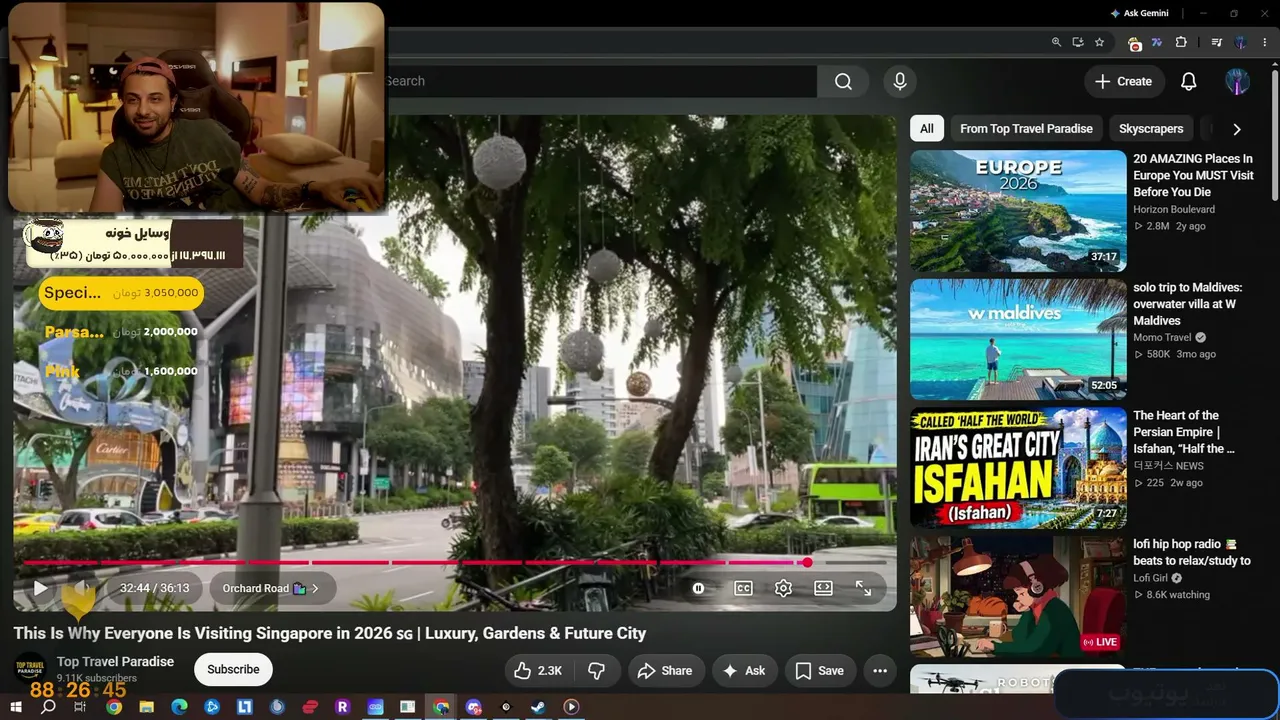Click the YouTube search magnifier button
Screen dimensions: 1280x720
coord(843,81)
